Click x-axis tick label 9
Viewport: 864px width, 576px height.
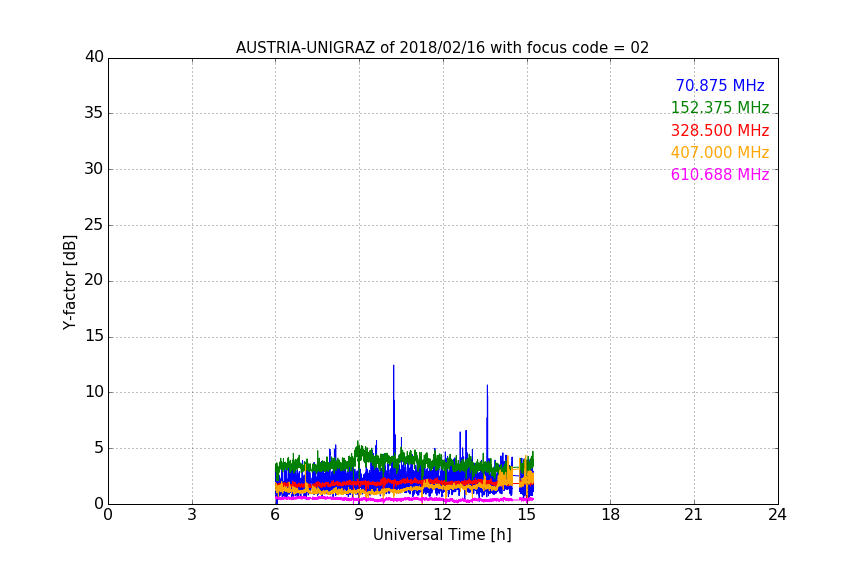[359, 516]
